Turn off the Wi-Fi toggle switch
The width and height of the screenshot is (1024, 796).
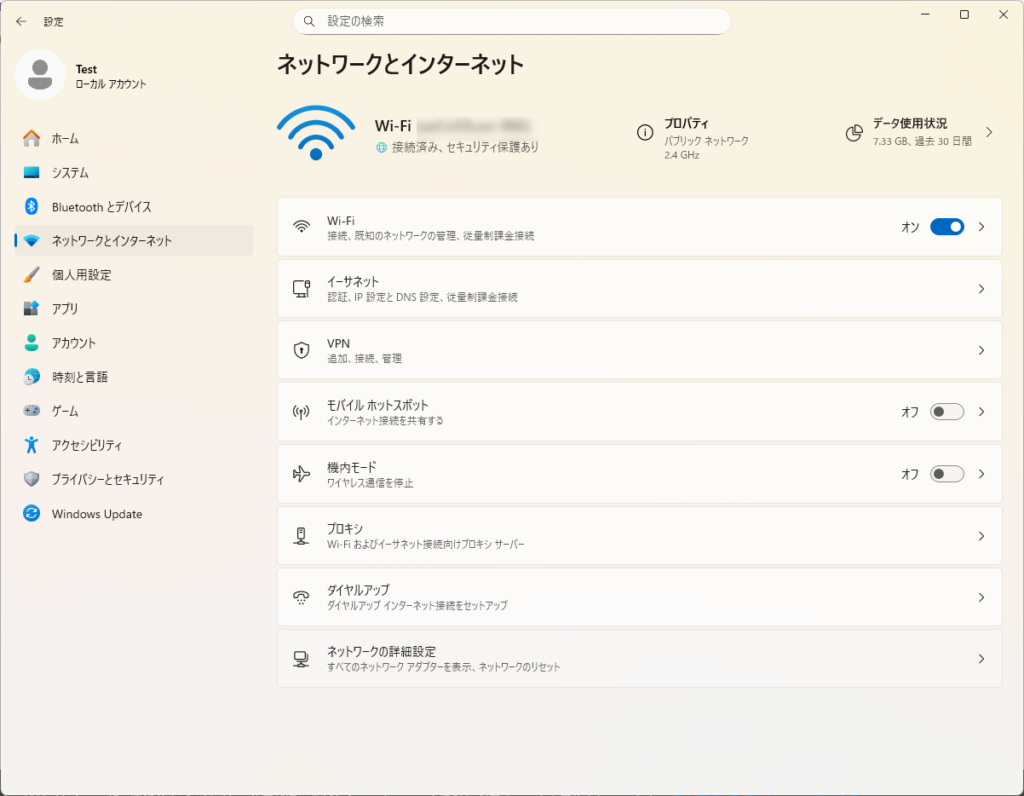tap(946, 227)
